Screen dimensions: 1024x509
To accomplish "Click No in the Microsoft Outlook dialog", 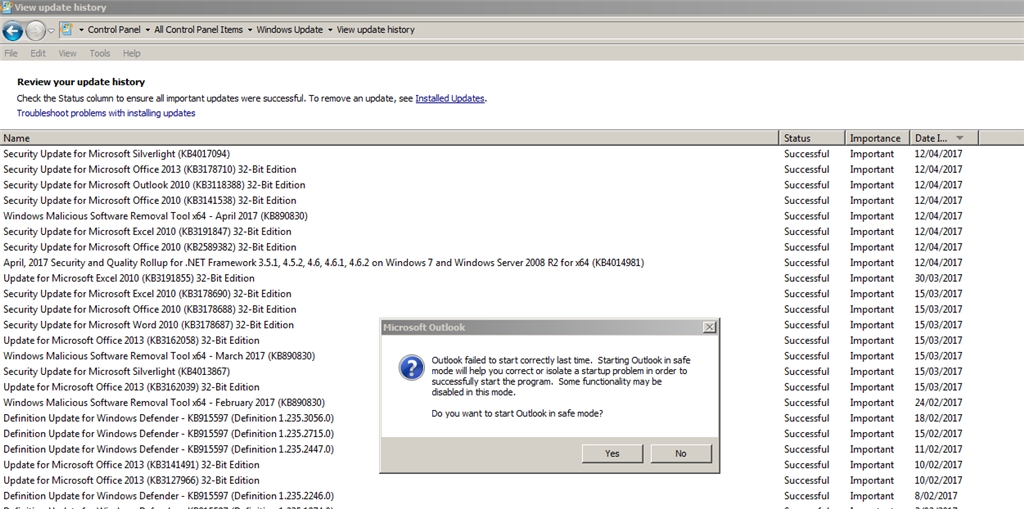I will pyautogui.click(x=681, y=453).
